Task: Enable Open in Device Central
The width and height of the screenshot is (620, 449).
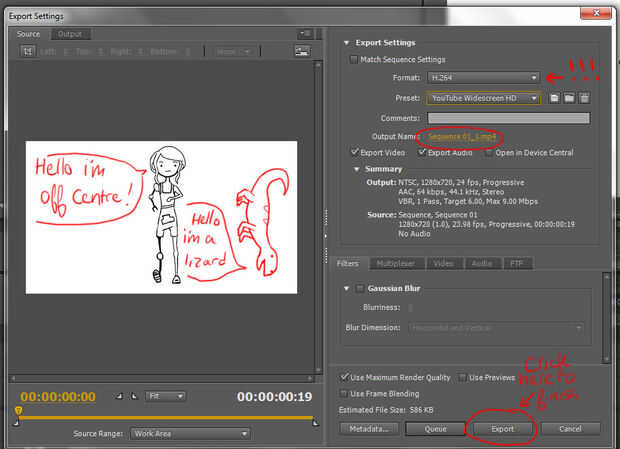Action: click(489, 153)
